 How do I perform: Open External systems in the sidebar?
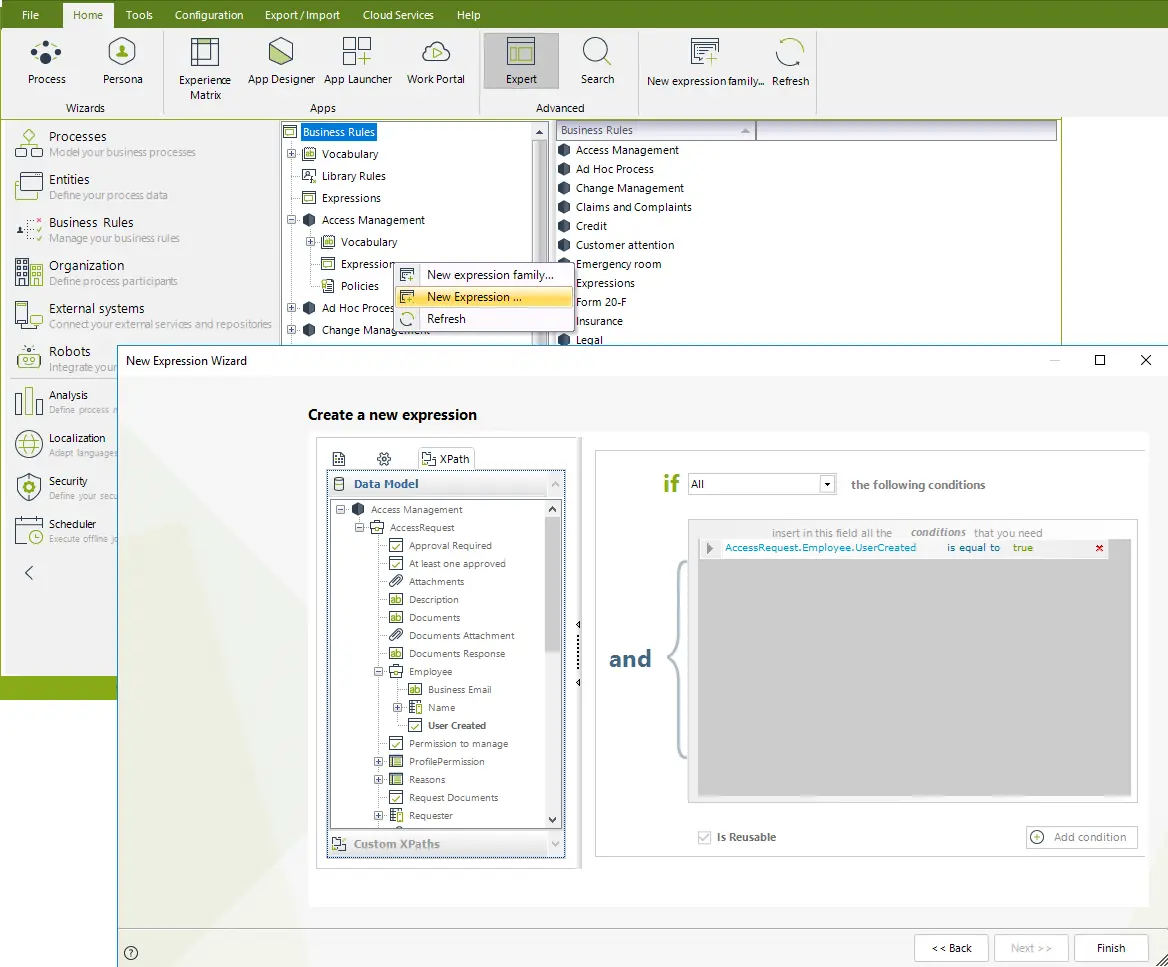(x=143, y=315)
